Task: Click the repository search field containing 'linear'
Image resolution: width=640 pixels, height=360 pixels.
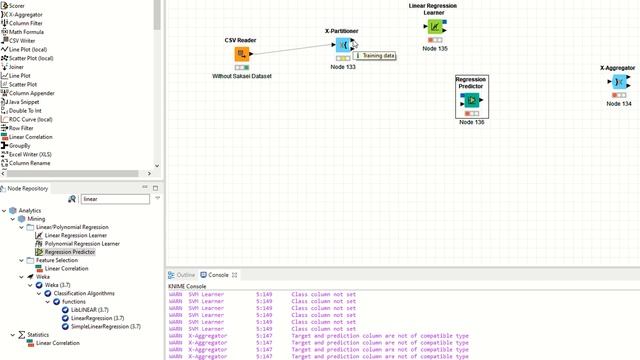Action: pyautogui.click(x=115, y=199)
